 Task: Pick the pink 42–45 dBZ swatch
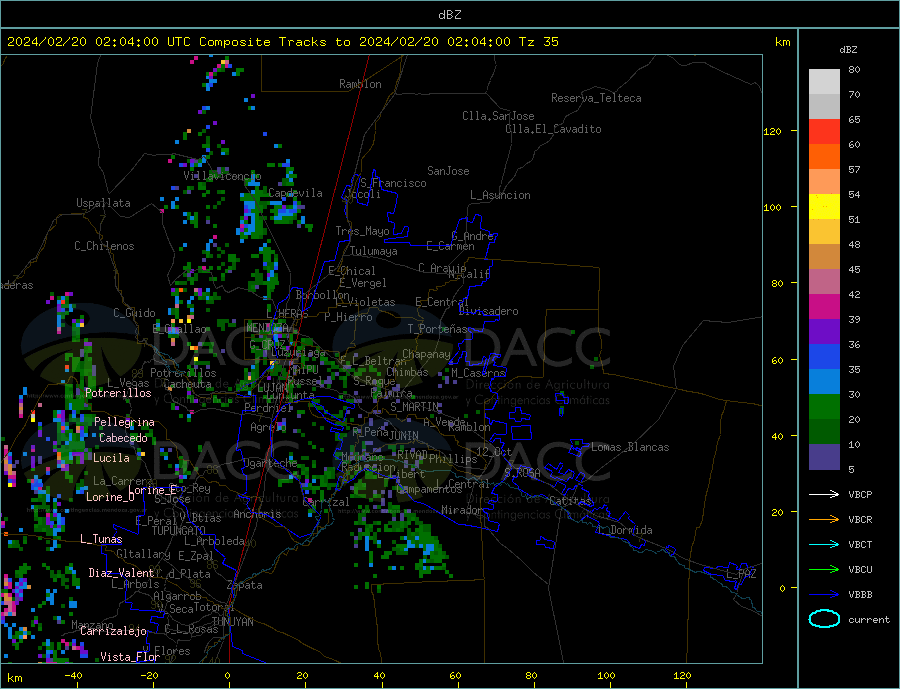[824, 281]
